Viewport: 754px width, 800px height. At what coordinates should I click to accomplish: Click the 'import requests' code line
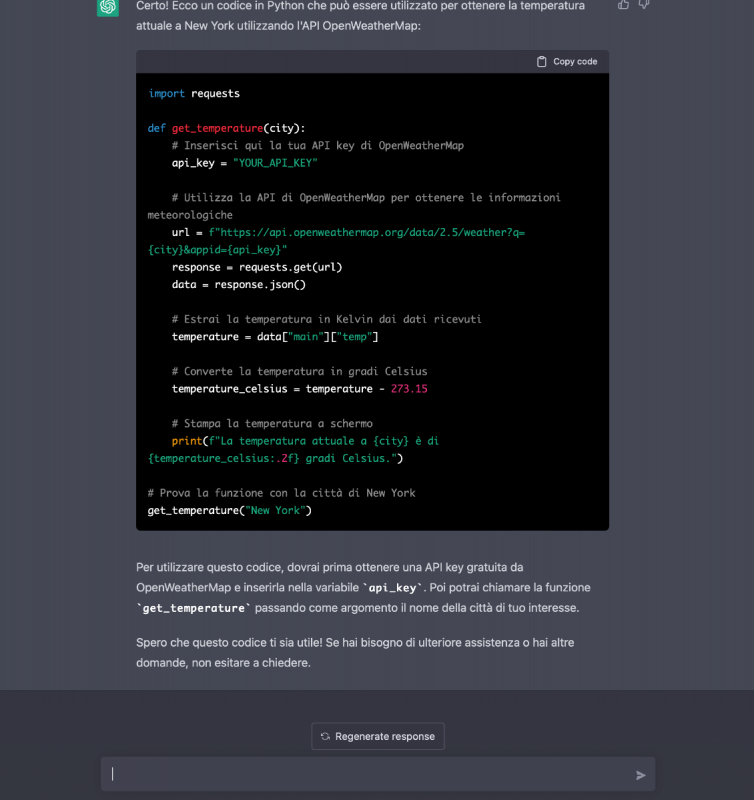click(194, 93)
